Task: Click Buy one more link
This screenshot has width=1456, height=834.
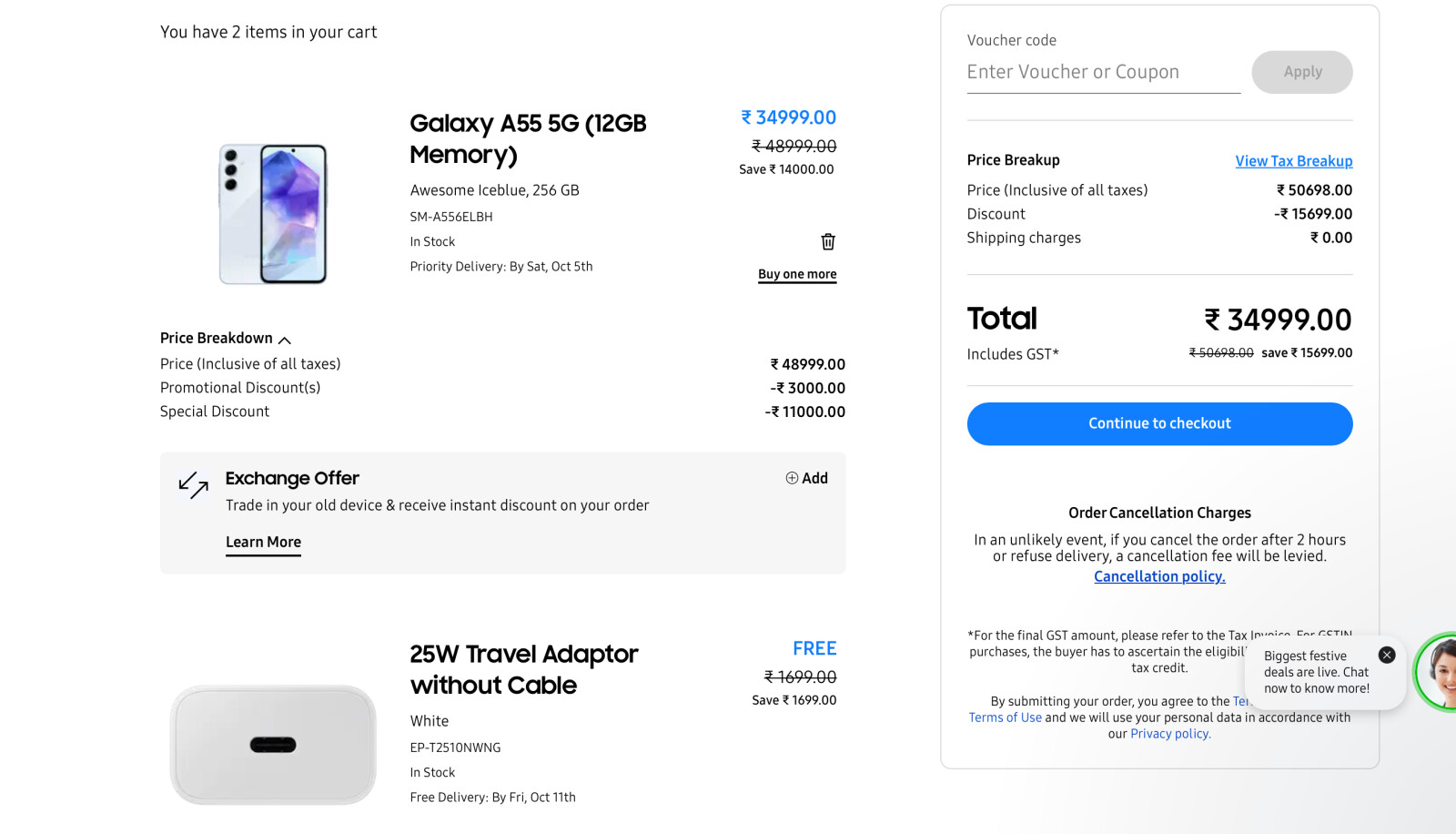Action: tap(797, 274)
